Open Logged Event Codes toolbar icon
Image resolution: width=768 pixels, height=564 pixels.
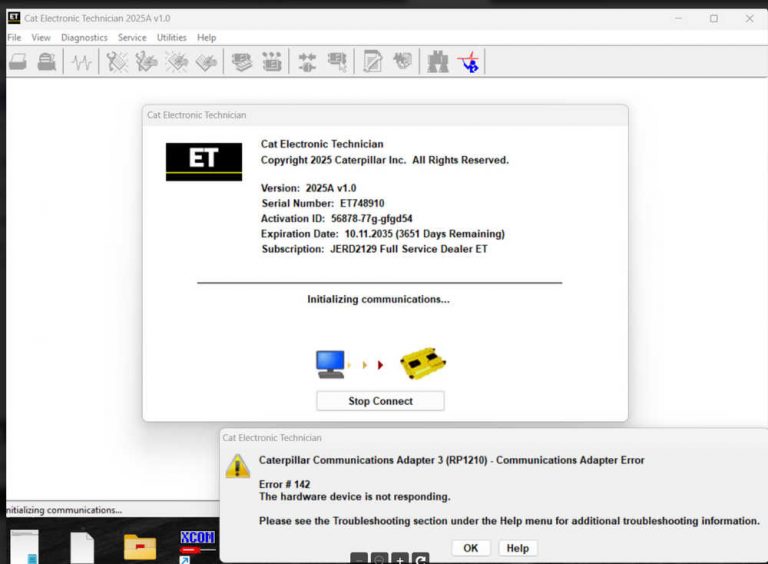pyautogui.click(x=206, y=62)
